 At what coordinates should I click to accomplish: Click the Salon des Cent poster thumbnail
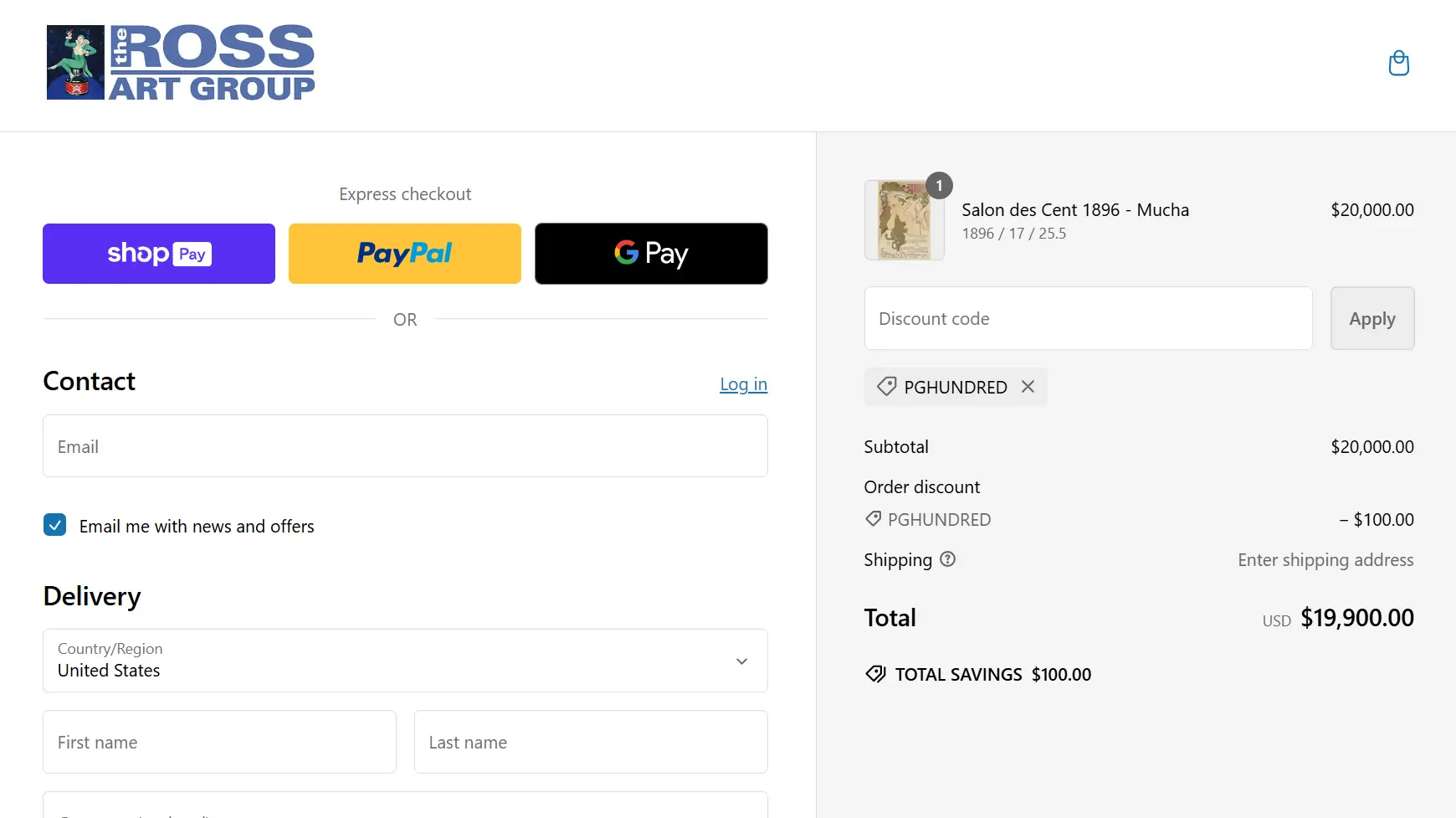click(x=904, y=221)
